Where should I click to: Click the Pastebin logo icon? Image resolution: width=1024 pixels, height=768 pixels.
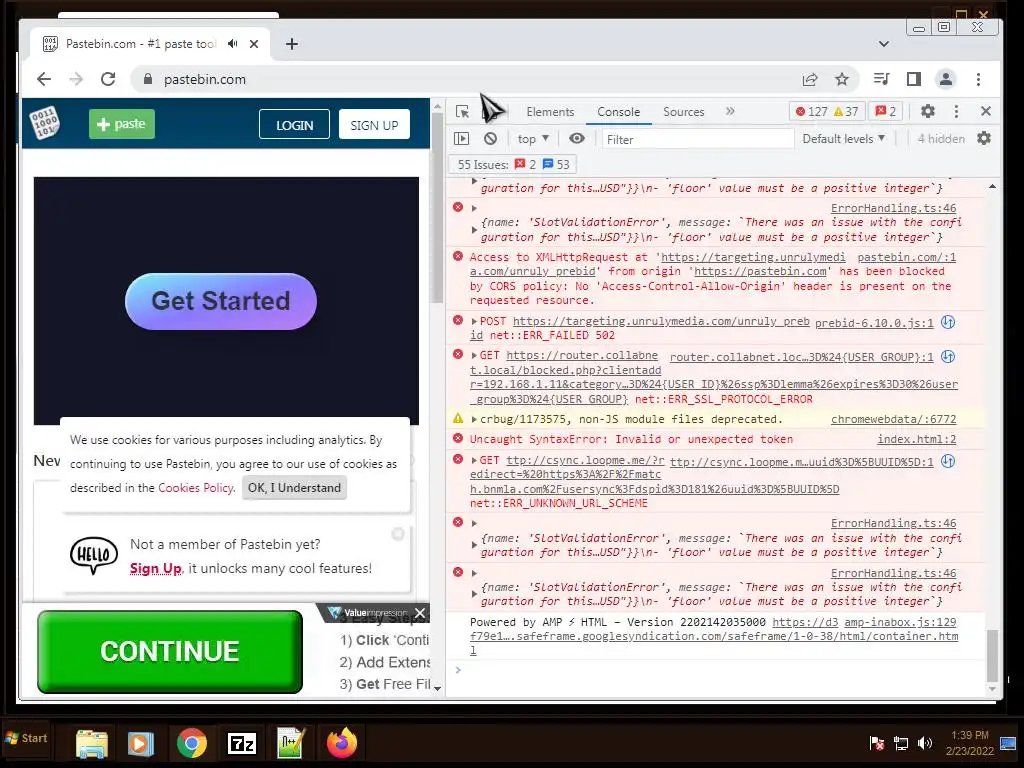(45, 123)
